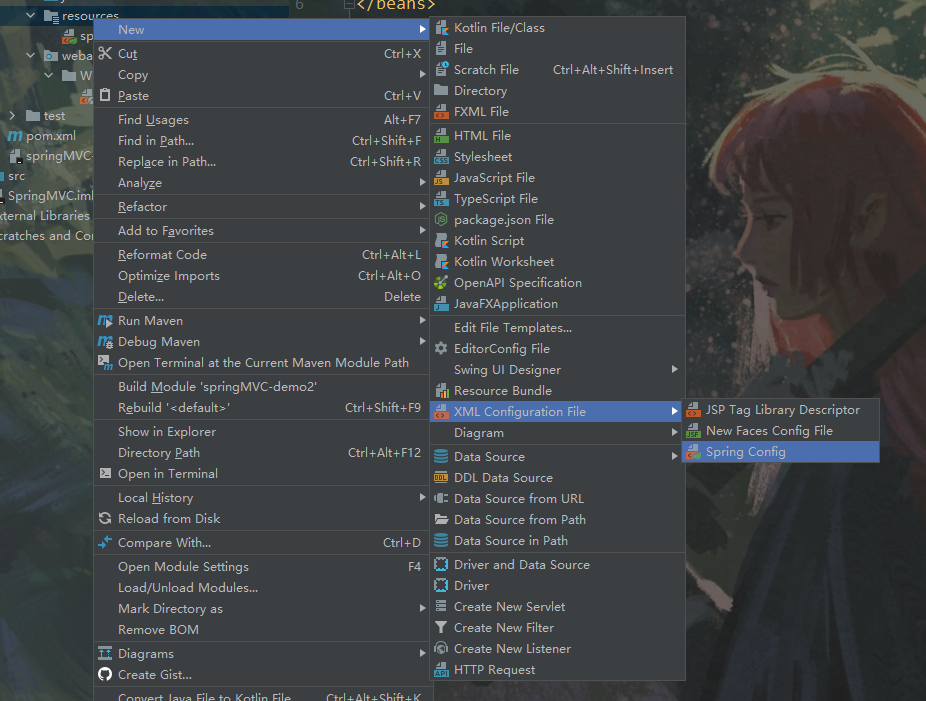Click the HTTP Request API icon
This screenshot has height=701, width=926.
pos(441,670)
